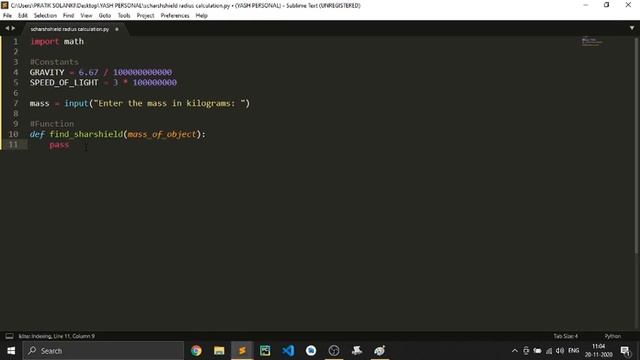640x360 pixels.
Task: Click the previous tab arrow
Action: 7,28
